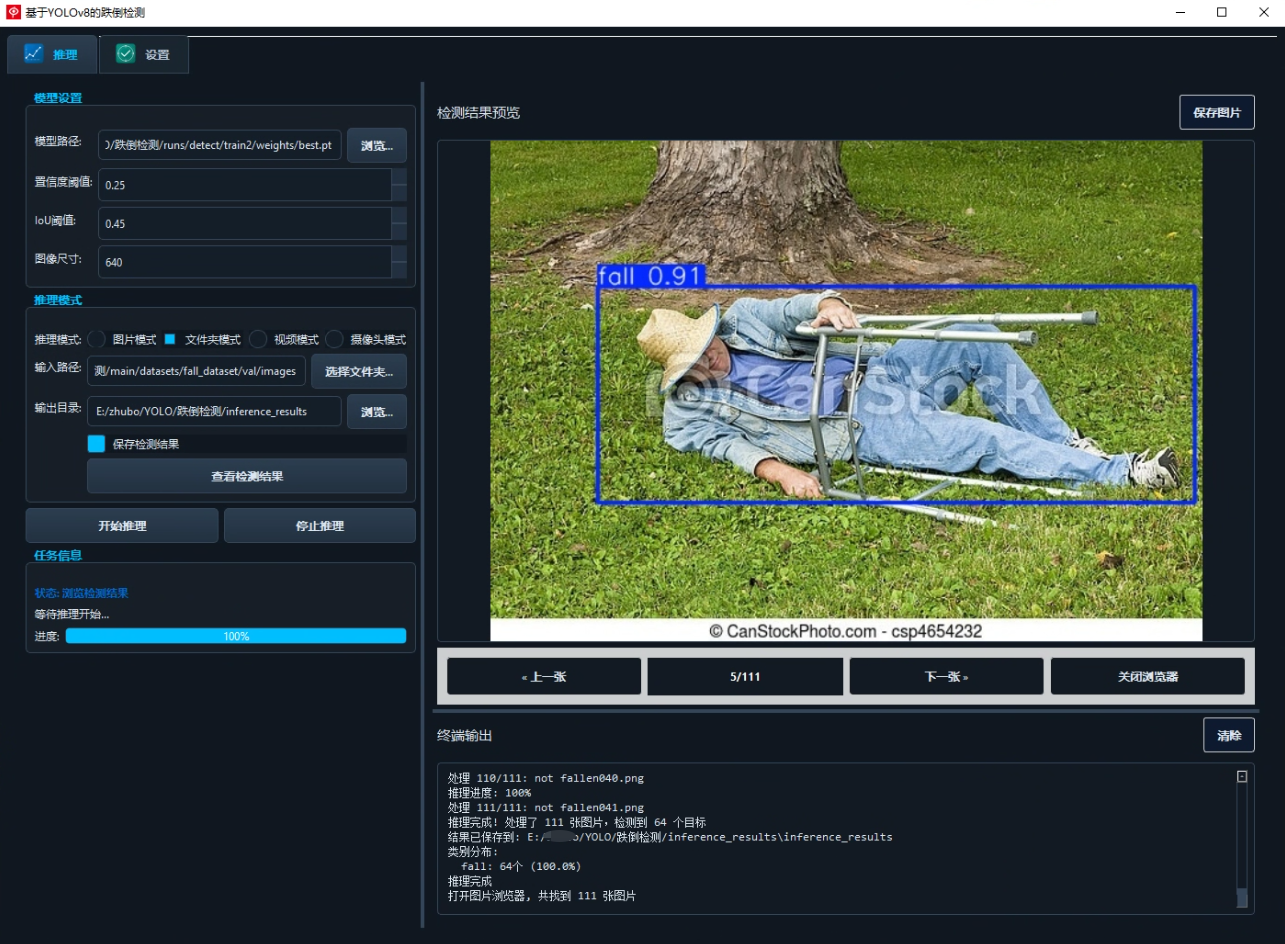Increase the 置信度阈值 value with the up stepper
Viewport: 1285px width, 944px height.
coord(399,177)
